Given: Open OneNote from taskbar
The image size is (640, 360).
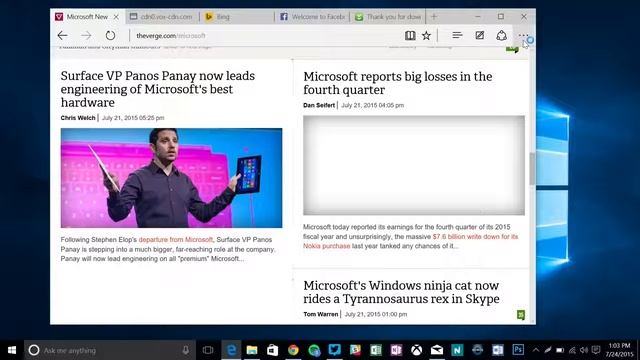Looking at the screenshot, I should click(396, 350).
